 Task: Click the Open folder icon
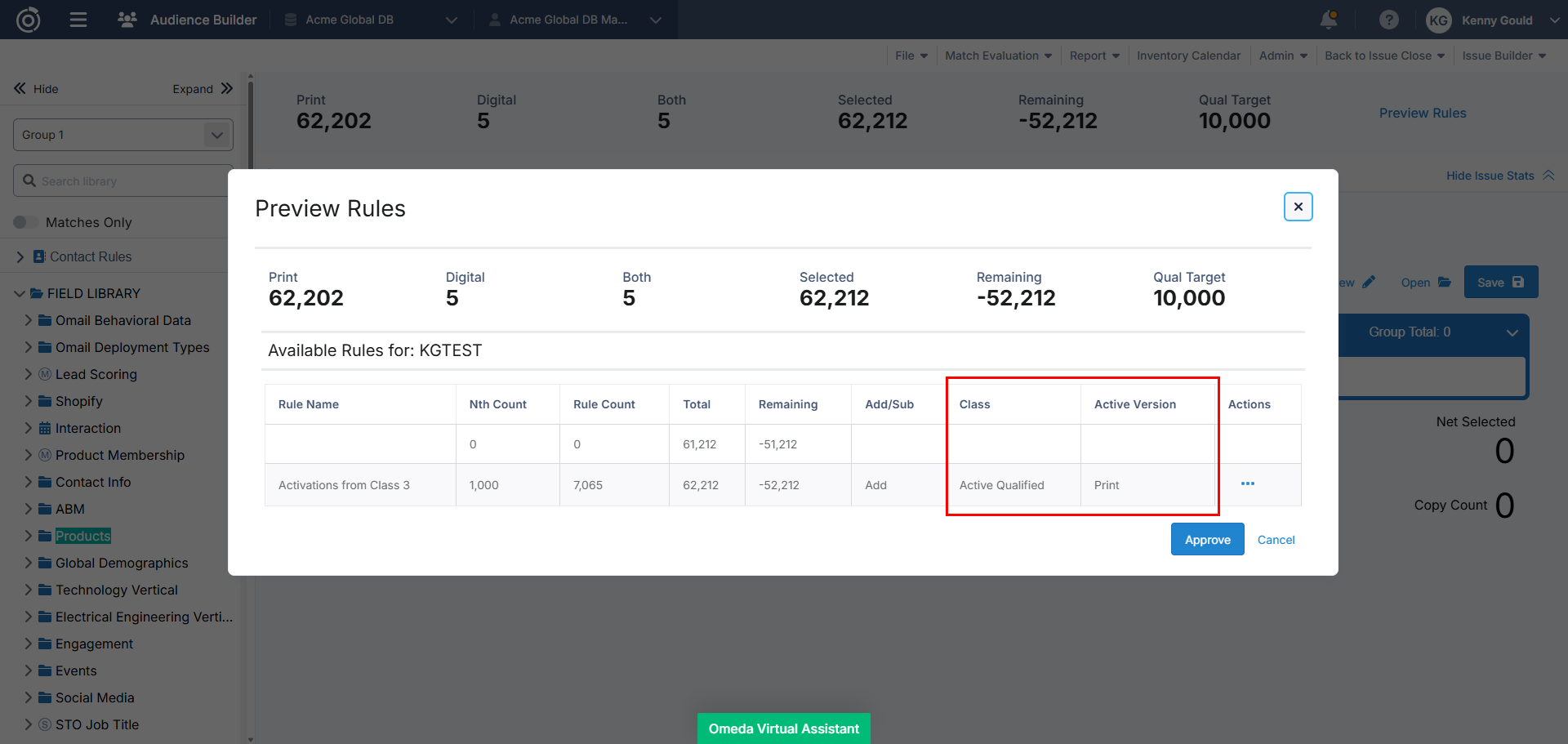coord(1445,283)
